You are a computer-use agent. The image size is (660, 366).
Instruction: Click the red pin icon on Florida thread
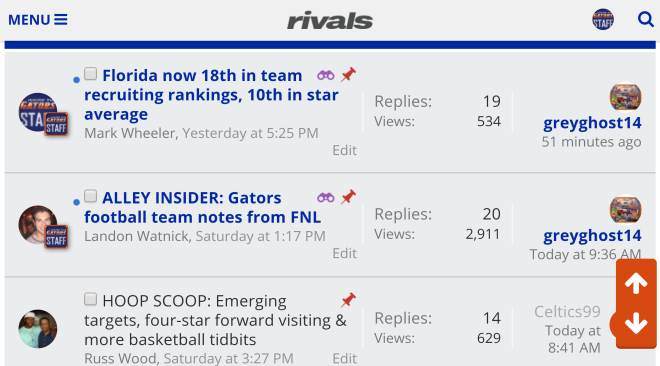pyautogui.click(x=348, y=75)
